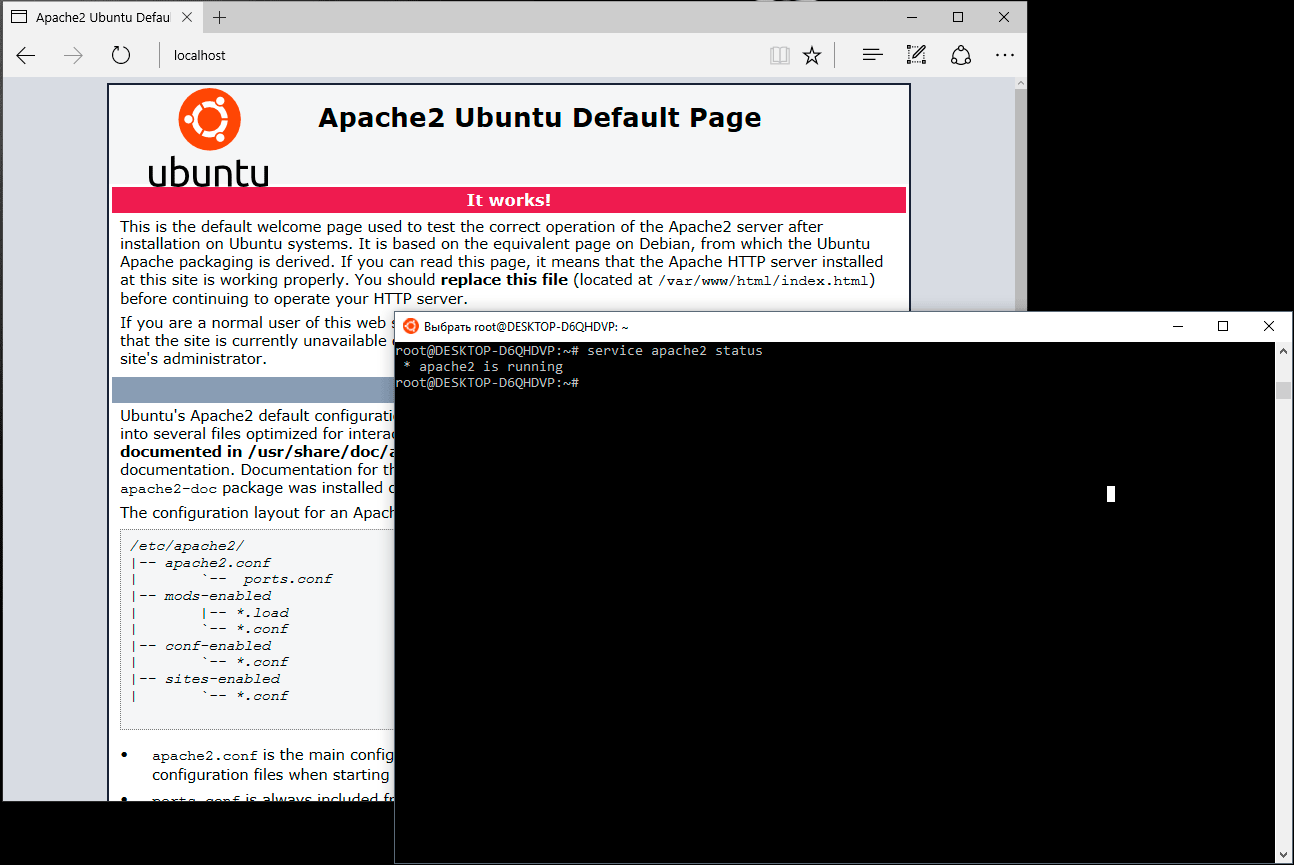Screen dimensions: 1294x865
Task: Click the Ubuntu icon in terminal title bar
Action: point(410,326)
